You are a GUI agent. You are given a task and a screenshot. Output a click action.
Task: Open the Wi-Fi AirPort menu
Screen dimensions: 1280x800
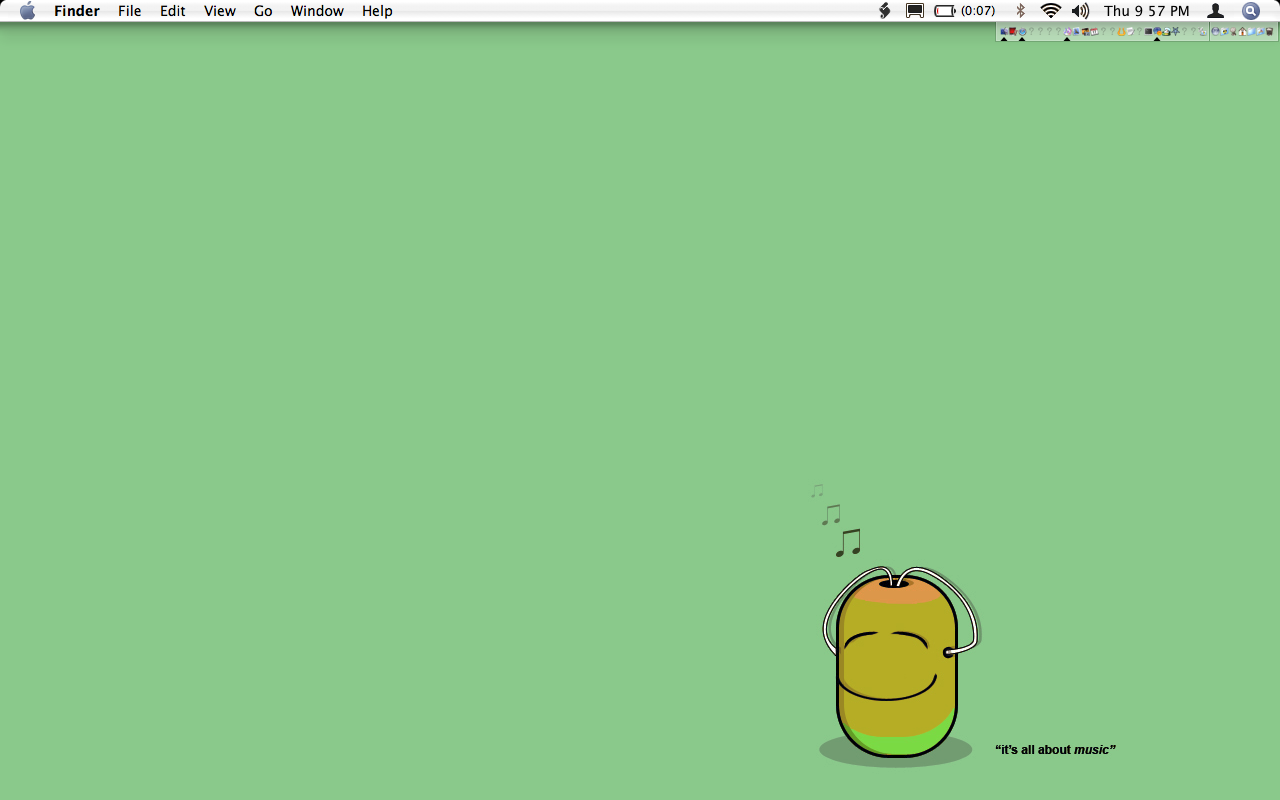tap(1050, 11)
